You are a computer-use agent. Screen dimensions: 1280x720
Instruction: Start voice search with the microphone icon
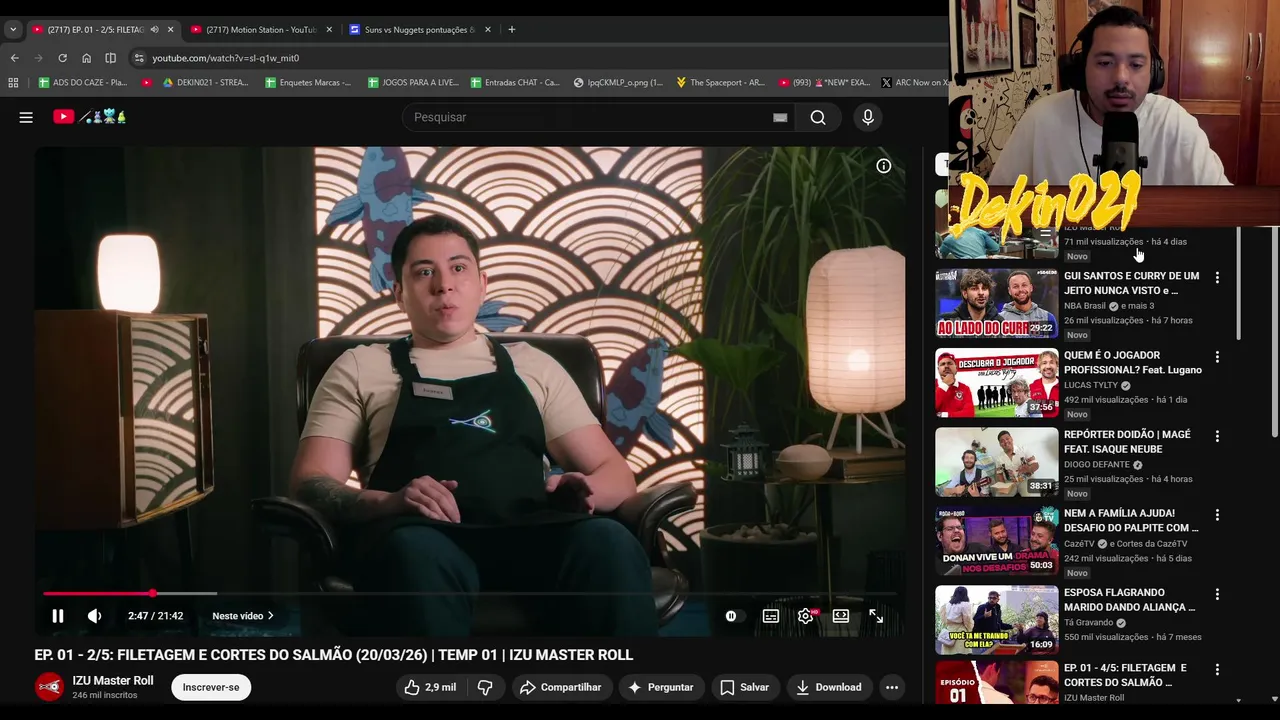point(868,117)
